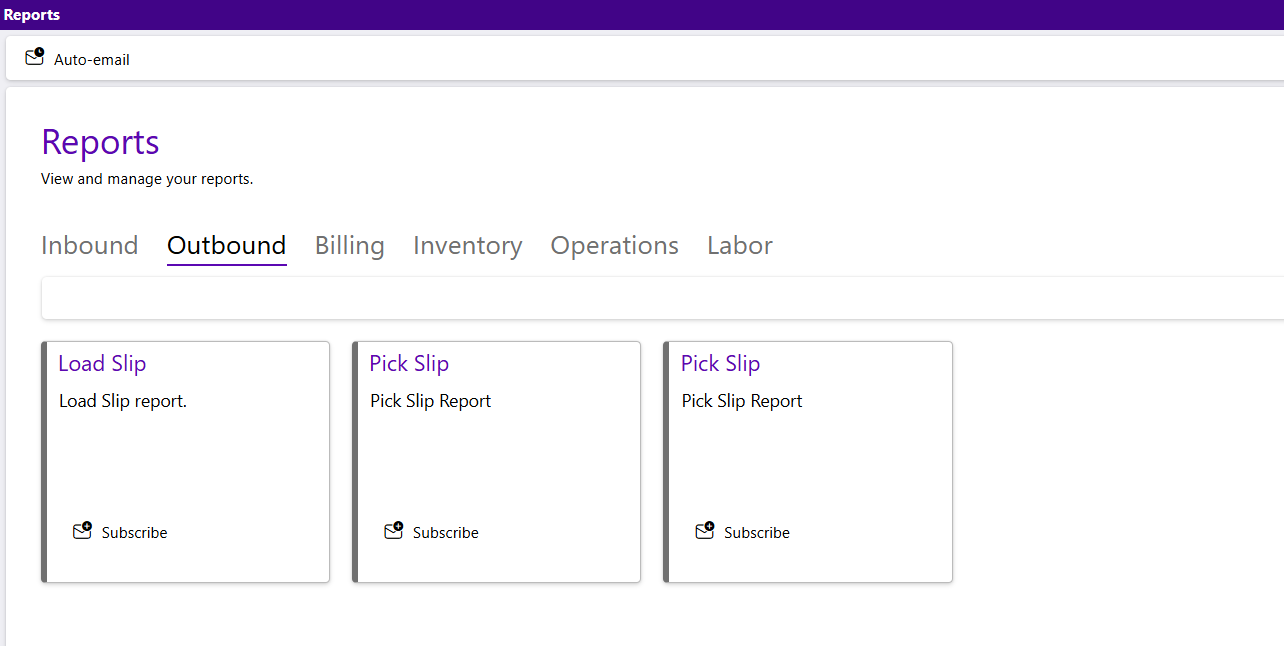1284x646 pixels.
Task: Open the middle Pick Slip report title
Action: click(x=409, y=364)
